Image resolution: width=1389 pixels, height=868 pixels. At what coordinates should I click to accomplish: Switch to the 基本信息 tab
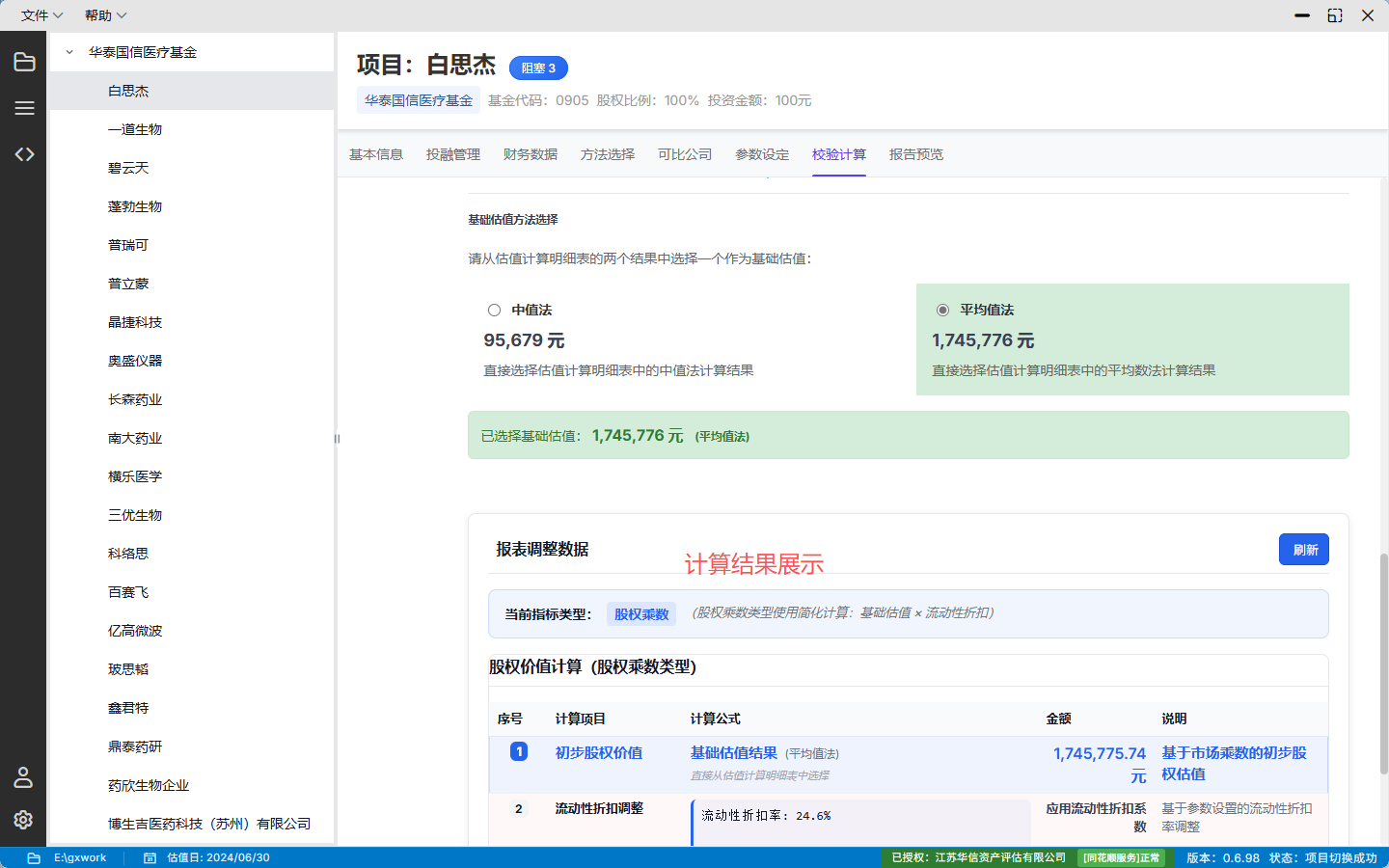pyautogui.click(x=376, y=154)
